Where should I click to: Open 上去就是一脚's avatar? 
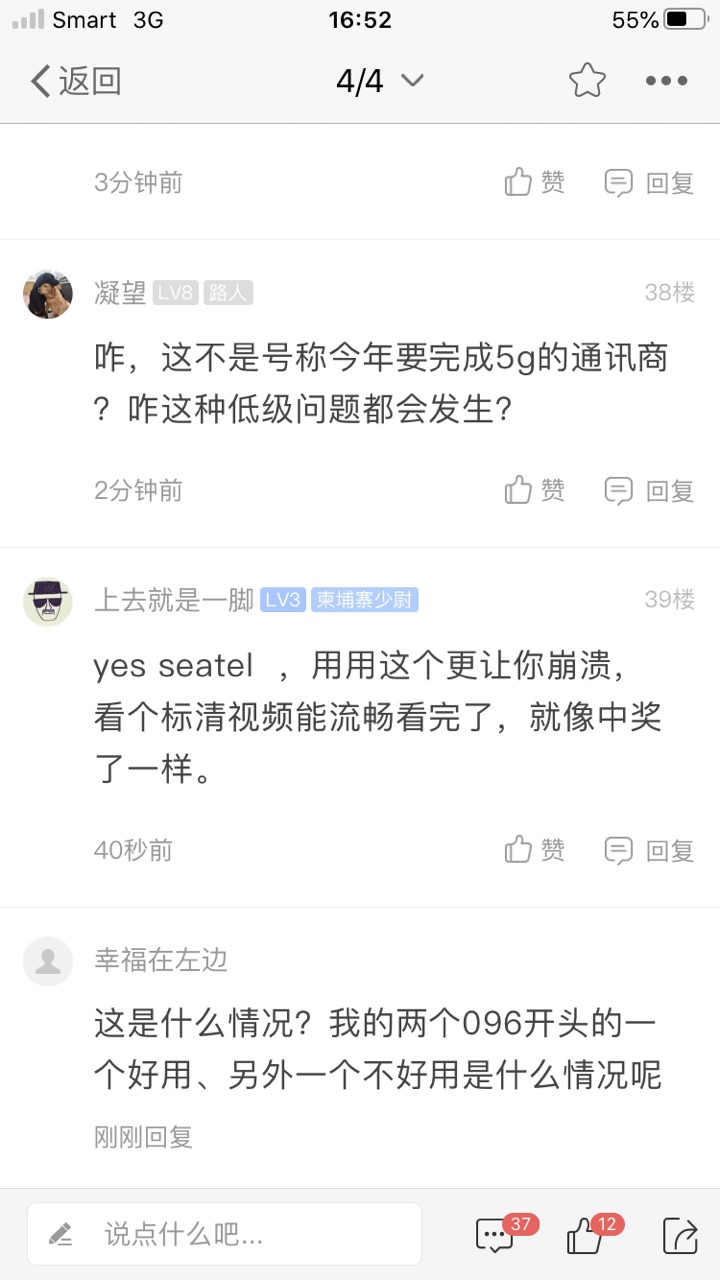48,601
